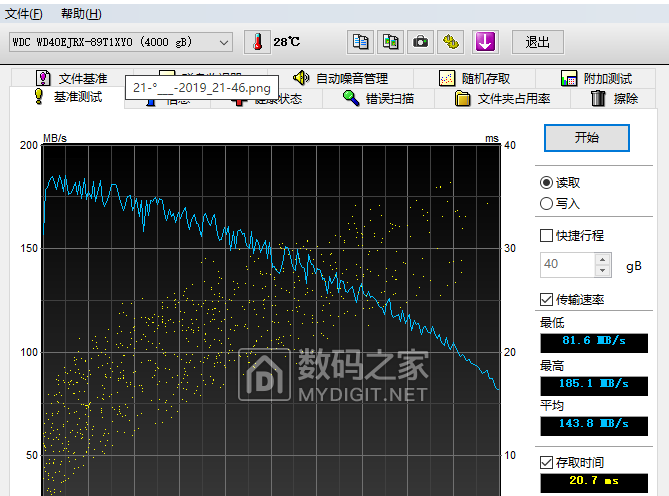Increase the gB value with up arrow
The height and width of the screenshot is (496, 669).
[602, 259]
